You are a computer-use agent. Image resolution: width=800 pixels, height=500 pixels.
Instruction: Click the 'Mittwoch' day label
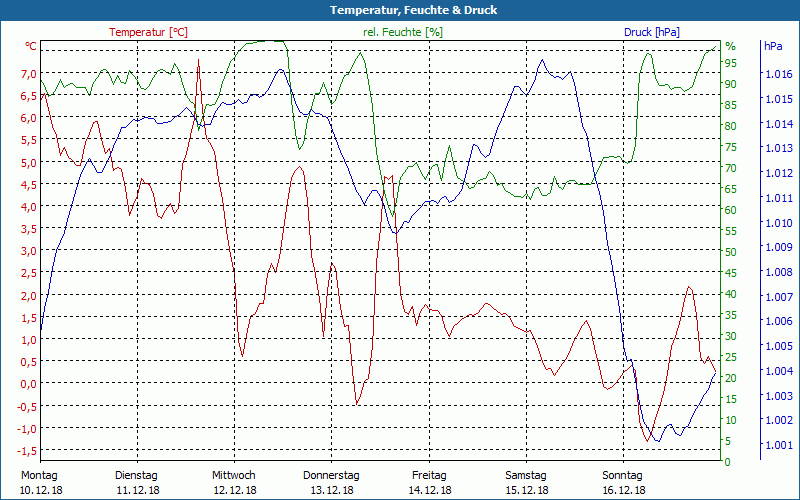tap(234, 475)
